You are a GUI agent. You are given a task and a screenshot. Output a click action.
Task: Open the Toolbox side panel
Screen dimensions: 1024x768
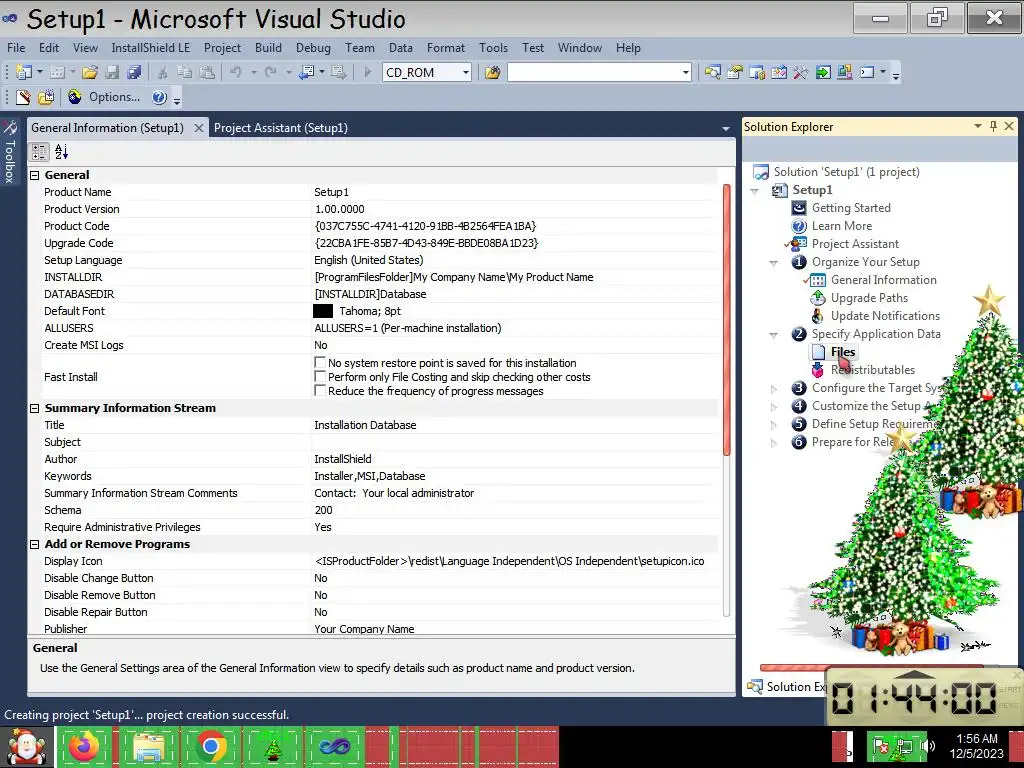pos(9,152)
